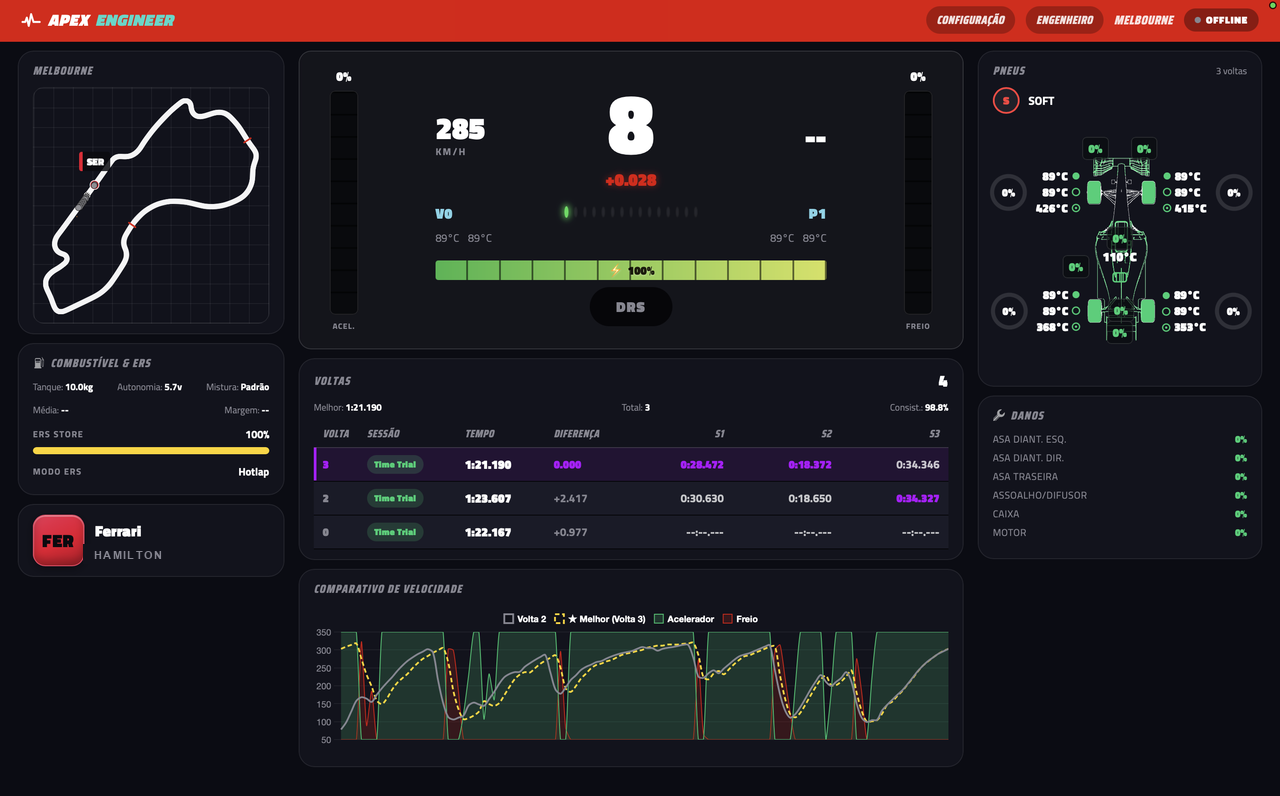Click the yellow ERS Store progress bar
Image resolution: width=1280 pixels, height=796 pixels.
pyautogui.click(x=151, y=451)
